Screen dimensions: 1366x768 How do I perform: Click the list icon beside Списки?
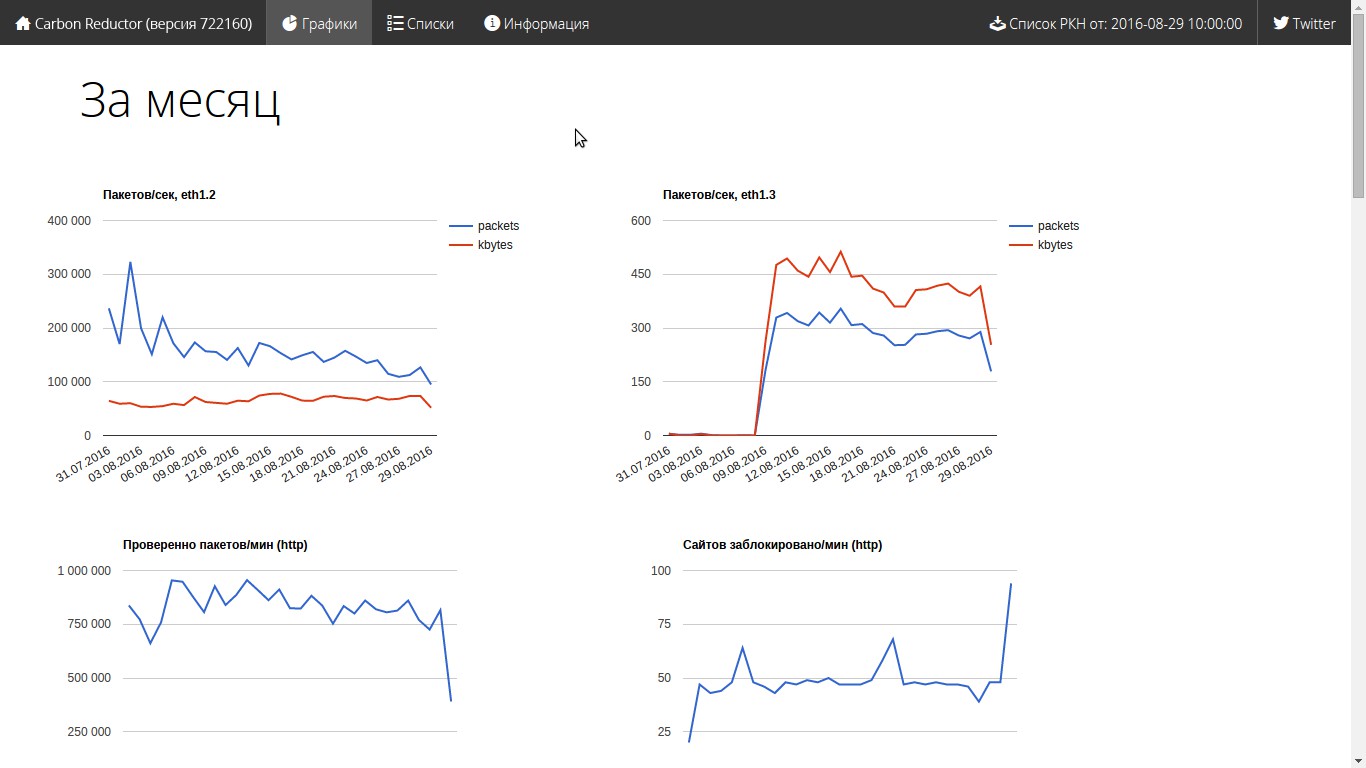tap(395, 23)
